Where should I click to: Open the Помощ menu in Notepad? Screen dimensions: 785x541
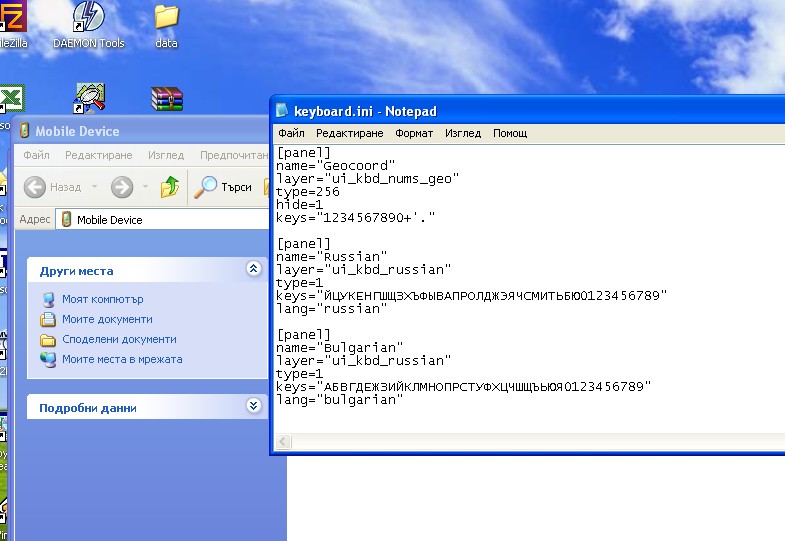point(510,133)
